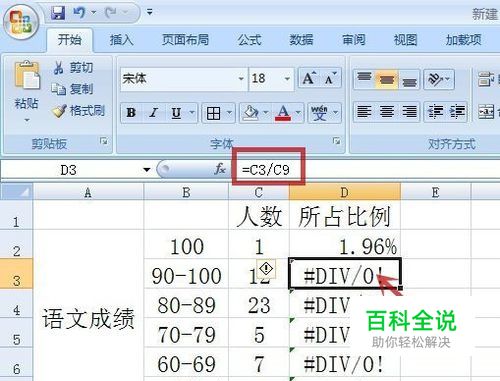Increase font size with large A
This screenshot has width=500, height=381.
click(x=309, y=79)
